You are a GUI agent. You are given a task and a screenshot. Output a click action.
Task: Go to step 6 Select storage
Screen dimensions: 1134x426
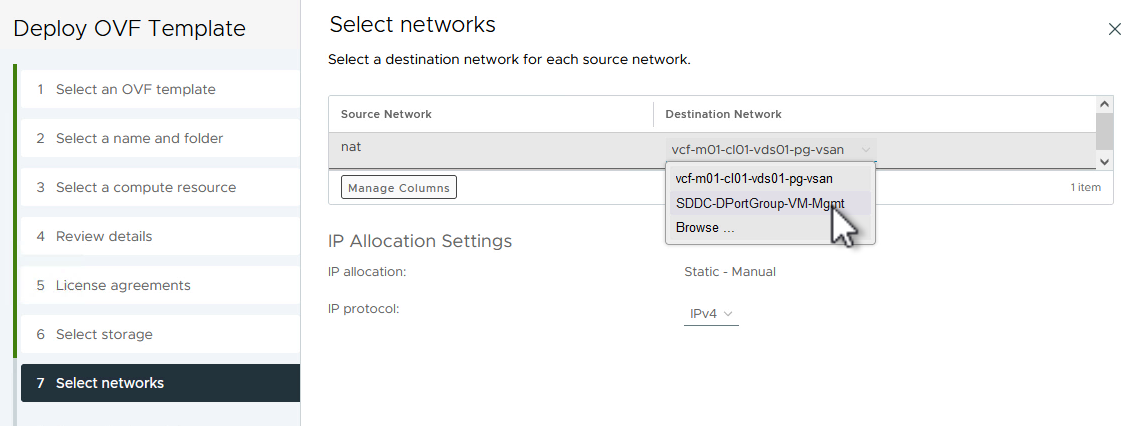coord(104,334)
